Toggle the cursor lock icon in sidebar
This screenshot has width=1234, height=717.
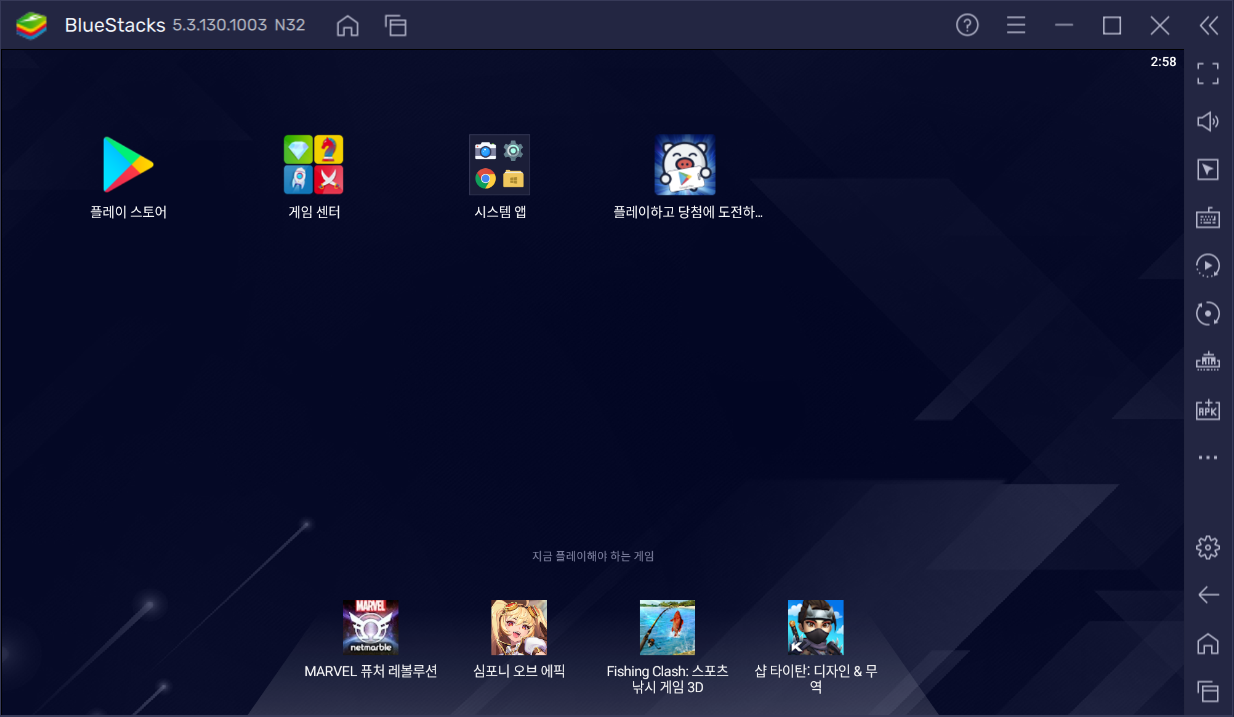1208,169
